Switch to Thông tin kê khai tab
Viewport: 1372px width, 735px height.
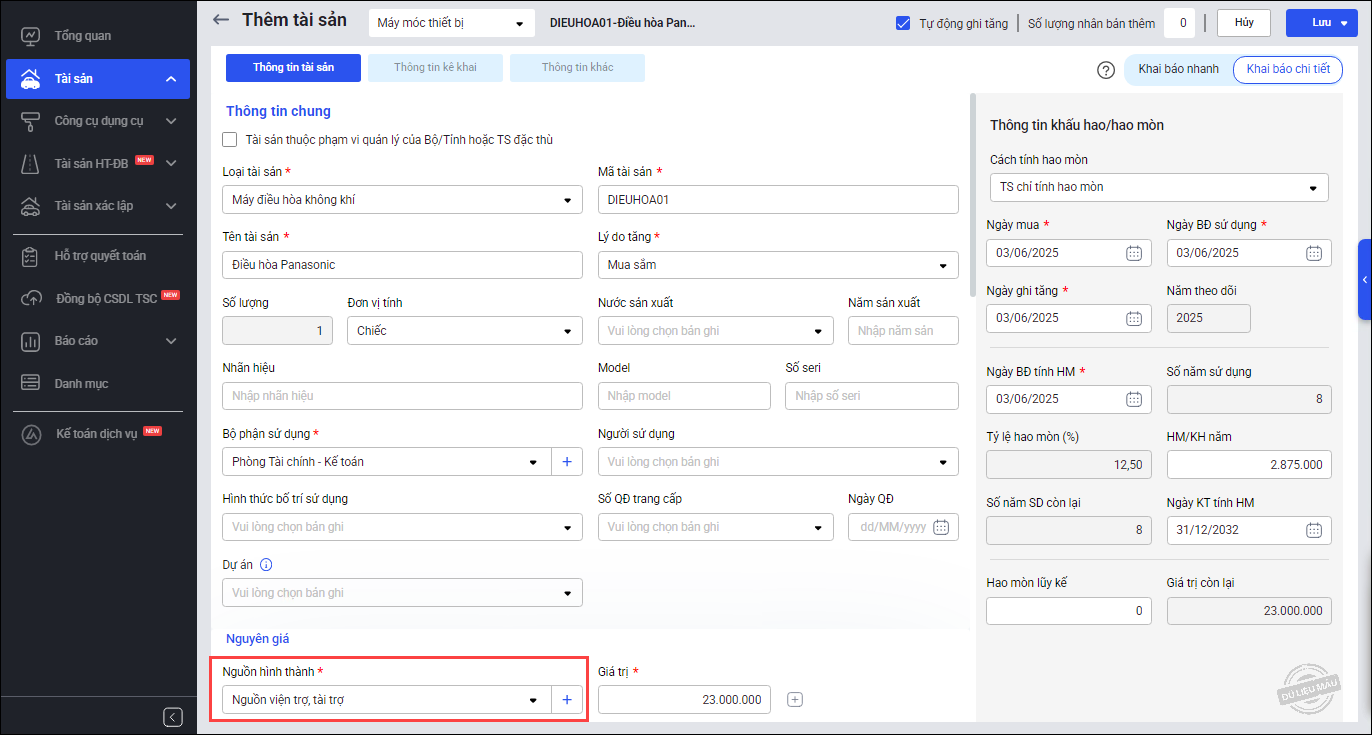(435, 68)
